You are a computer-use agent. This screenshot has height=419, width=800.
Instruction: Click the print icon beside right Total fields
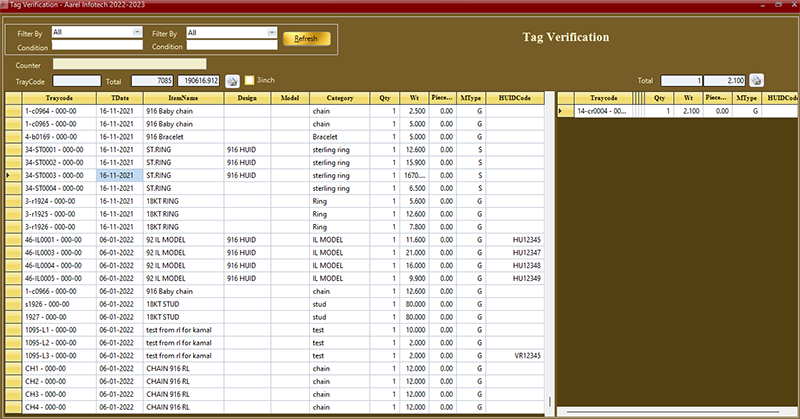(x=756, y=80)
